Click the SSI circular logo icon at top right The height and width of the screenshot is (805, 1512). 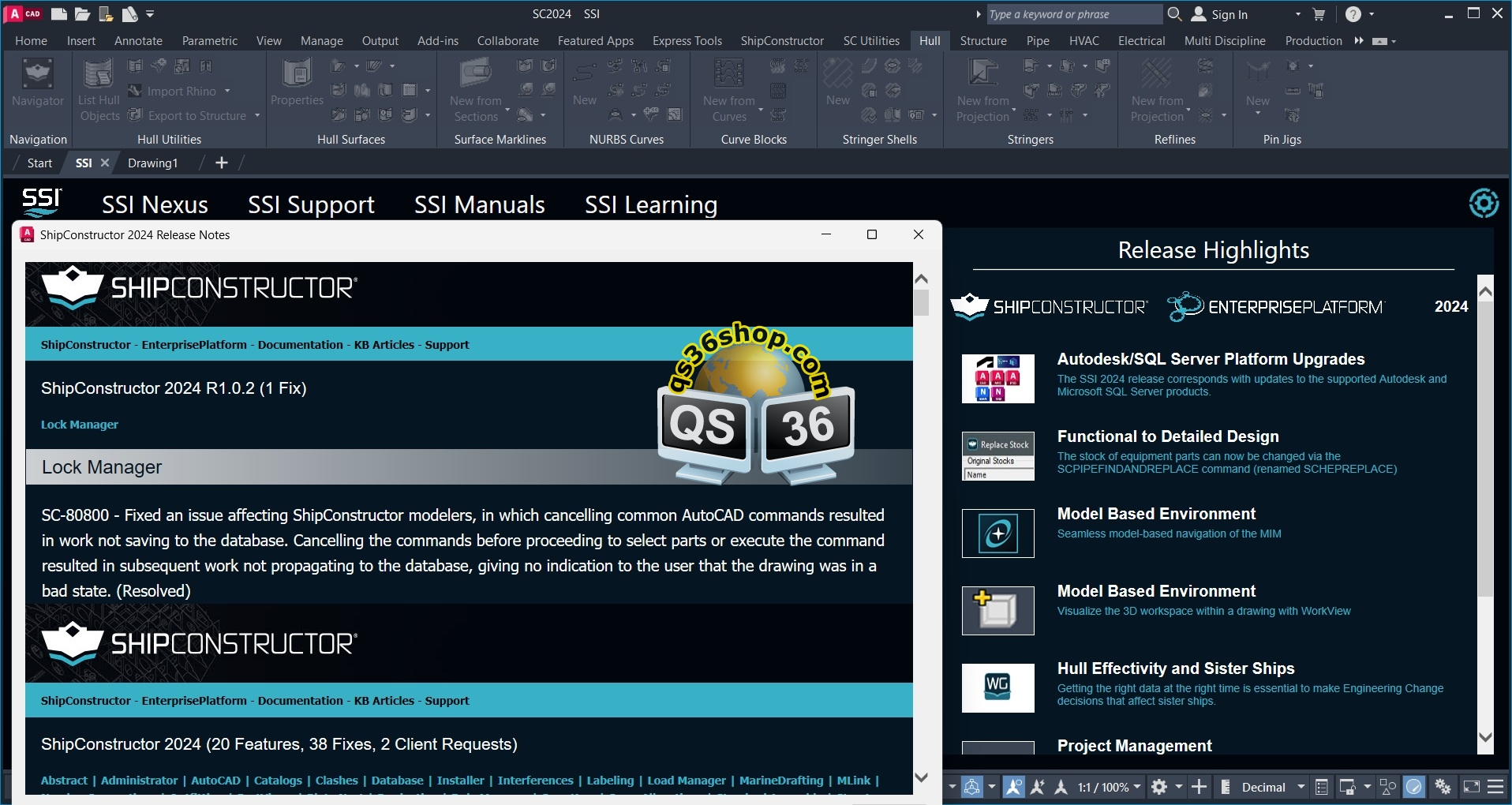[1484, 204]
